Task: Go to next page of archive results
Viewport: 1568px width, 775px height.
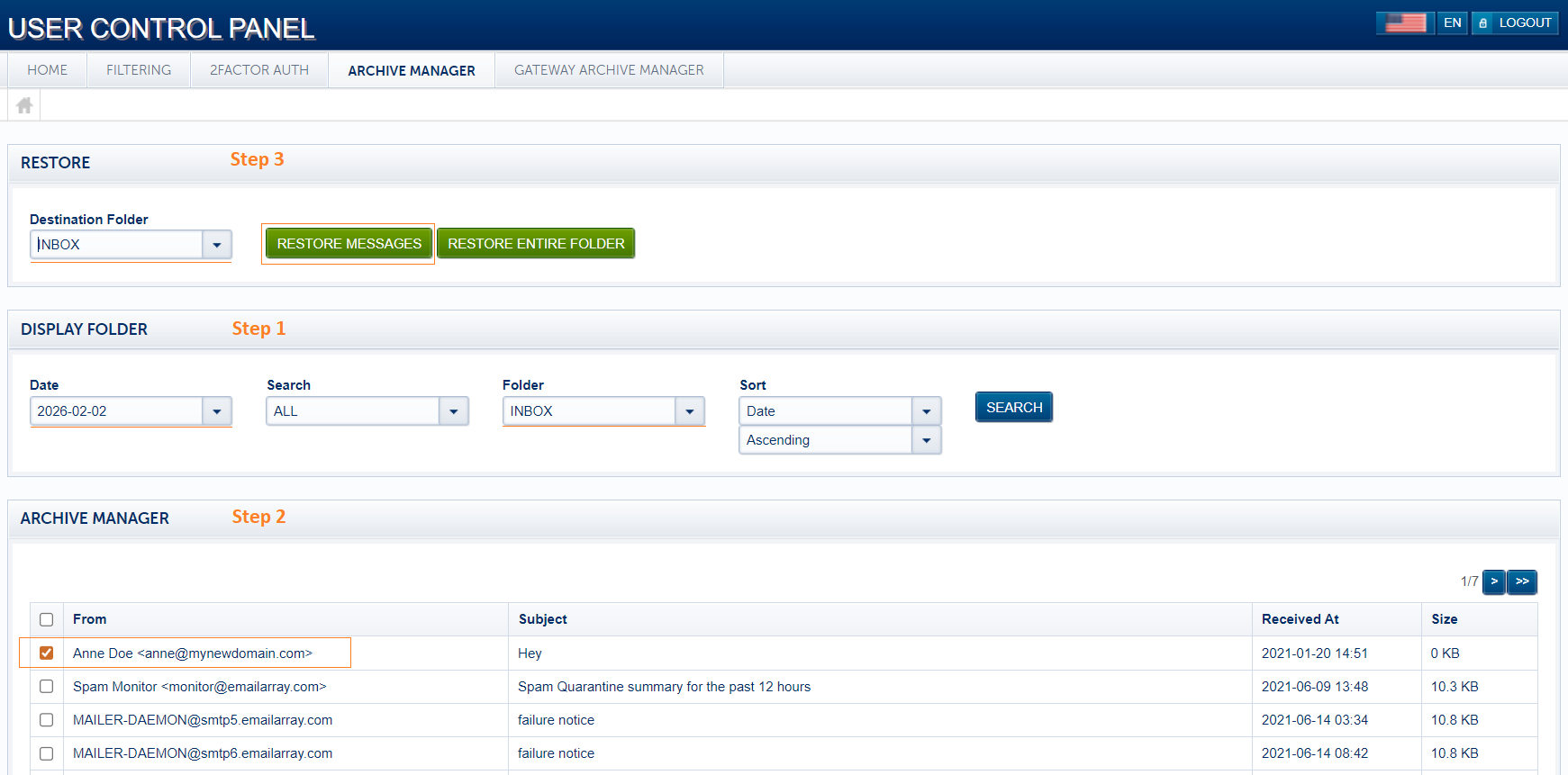Action: click(x=1493, y=581)
